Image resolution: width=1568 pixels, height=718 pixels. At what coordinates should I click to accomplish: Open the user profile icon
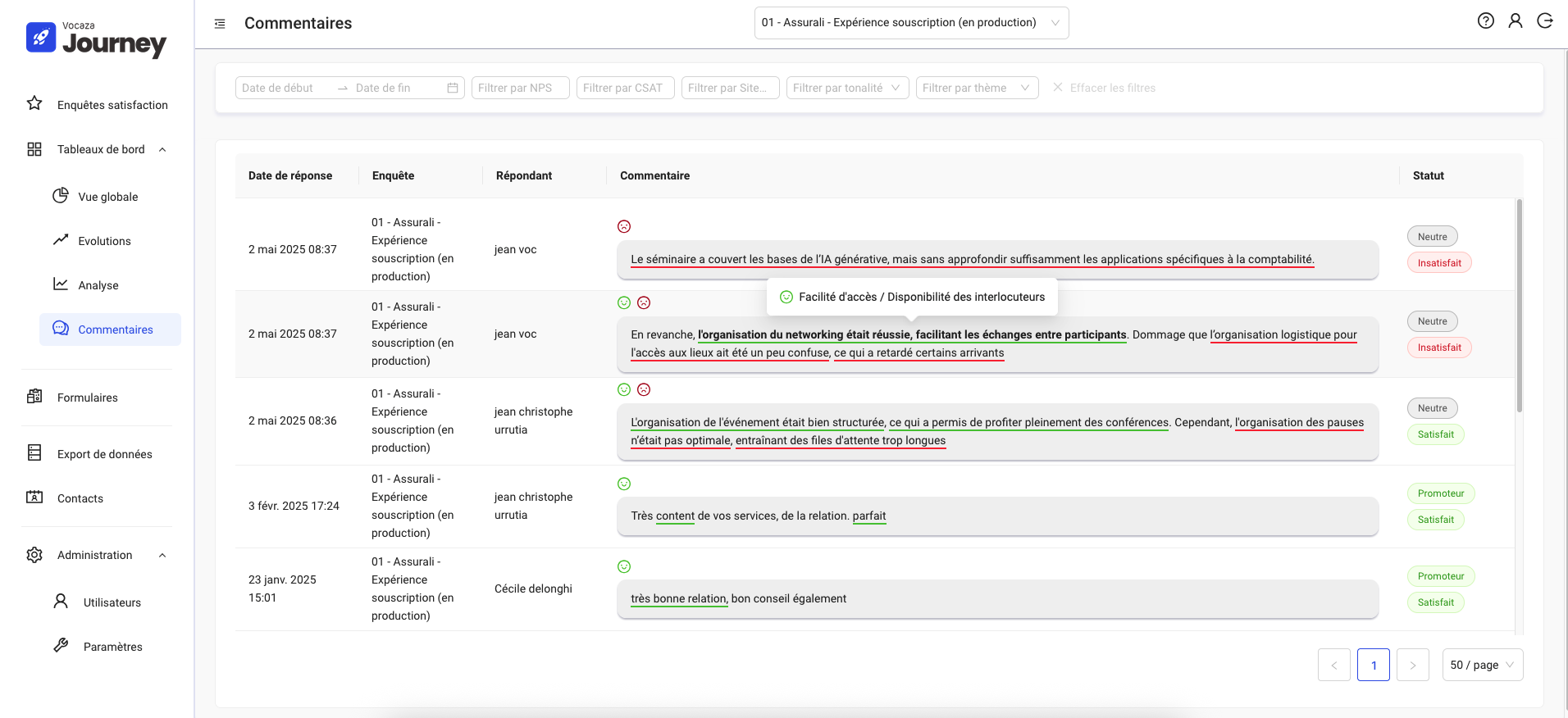point(1515,21)
